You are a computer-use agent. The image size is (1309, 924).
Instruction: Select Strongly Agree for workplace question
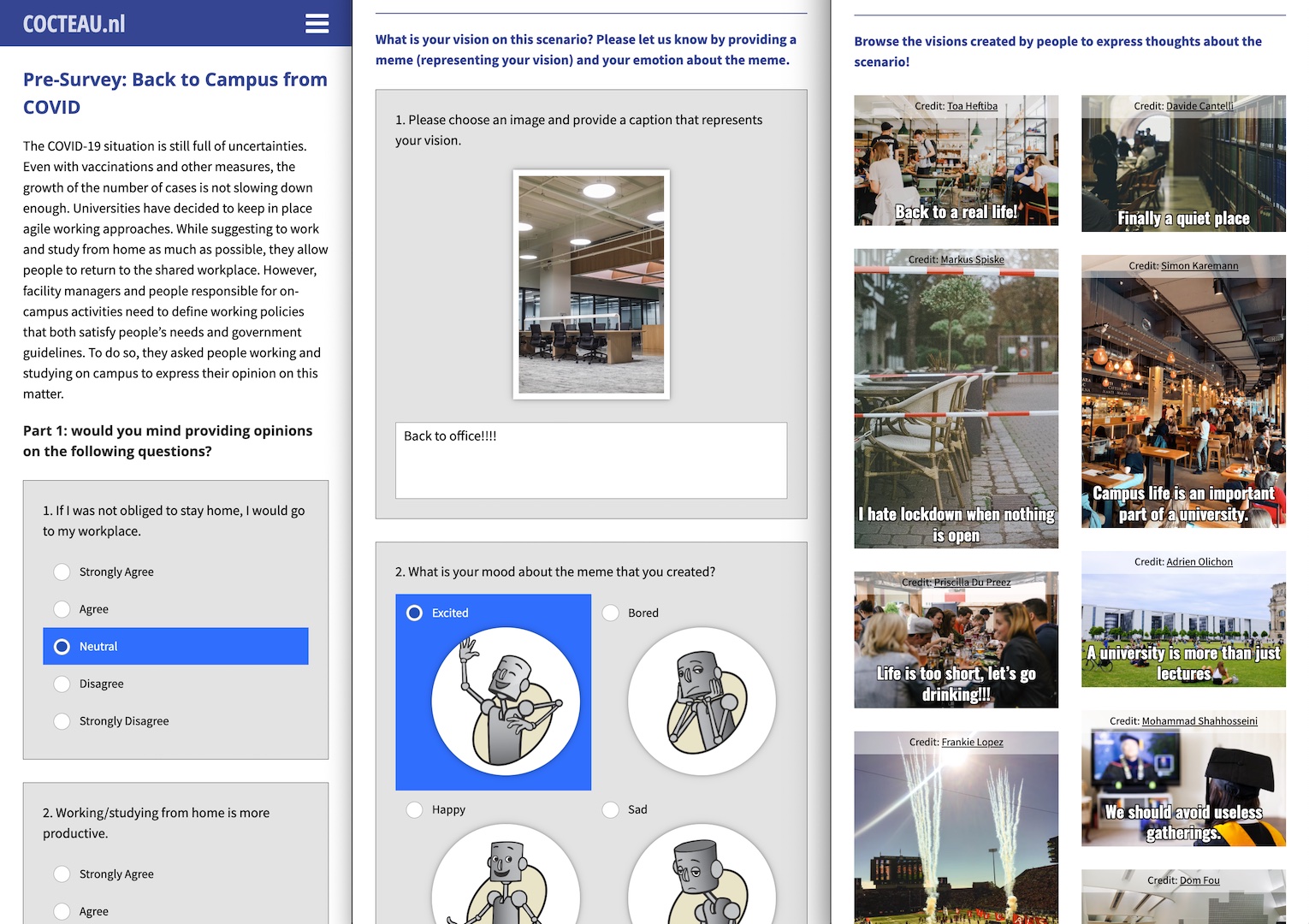[x=62, y=572]
